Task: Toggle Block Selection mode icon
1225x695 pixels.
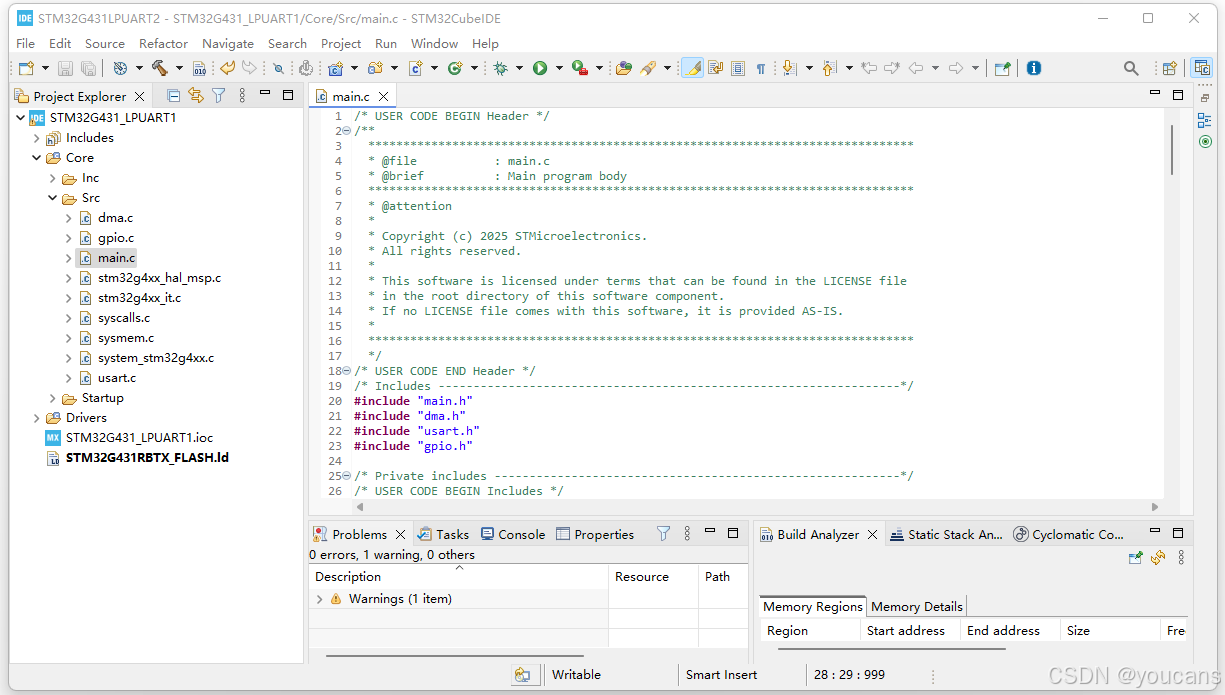Action: [738, 68]
